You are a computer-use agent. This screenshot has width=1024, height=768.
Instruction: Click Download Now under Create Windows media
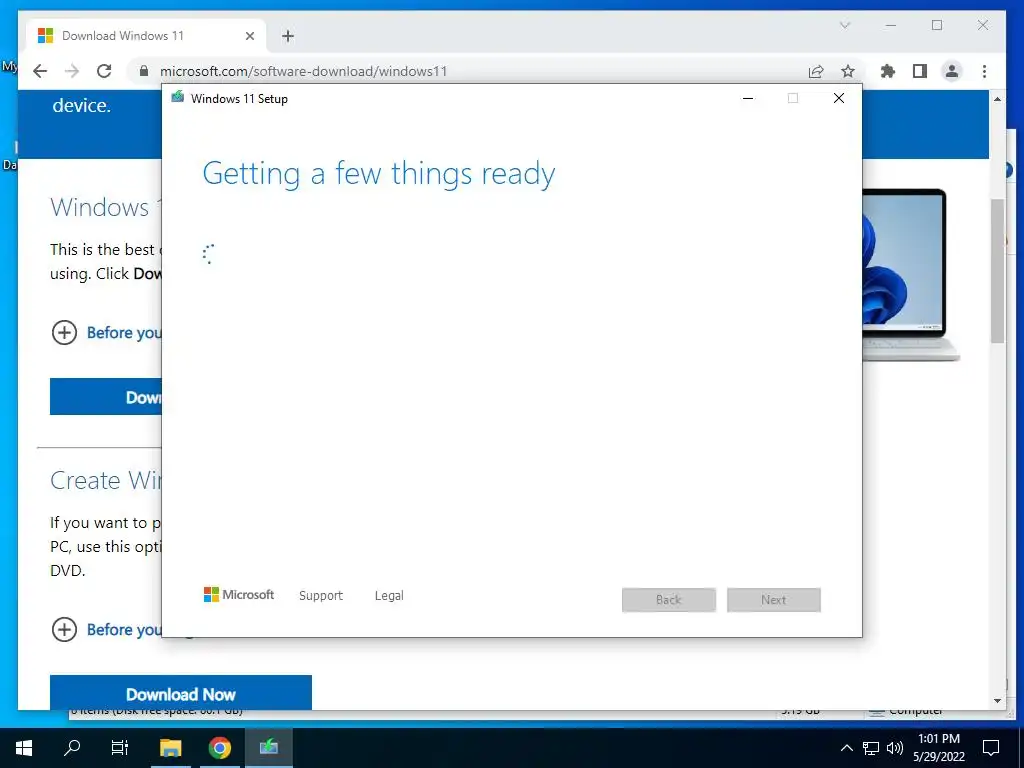tap(181, 693)
